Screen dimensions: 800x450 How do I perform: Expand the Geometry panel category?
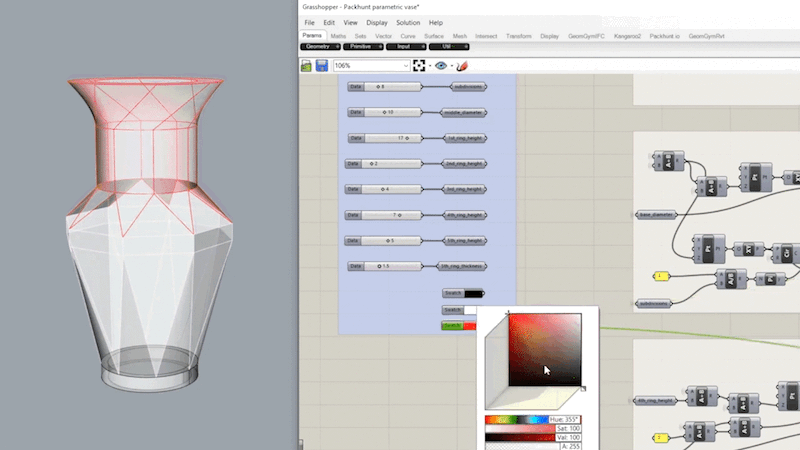pyautogui.click(x=320, y=46)
